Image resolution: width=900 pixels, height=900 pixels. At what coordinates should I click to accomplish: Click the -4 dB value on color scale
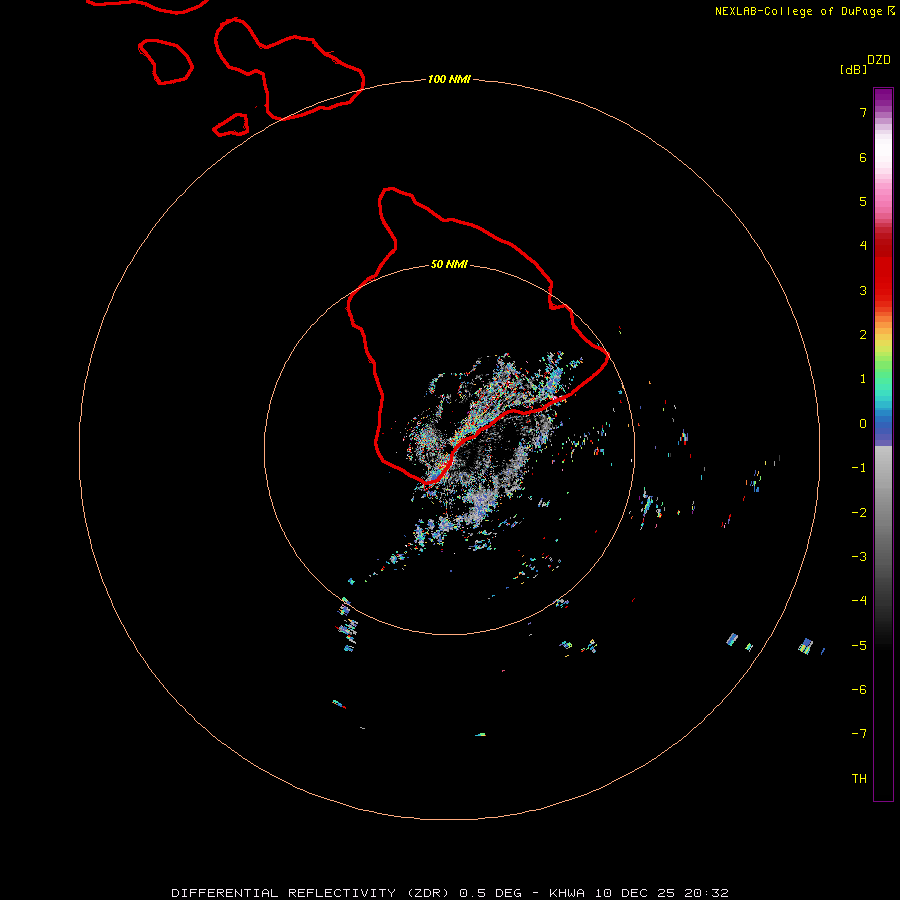click(859, 601)
